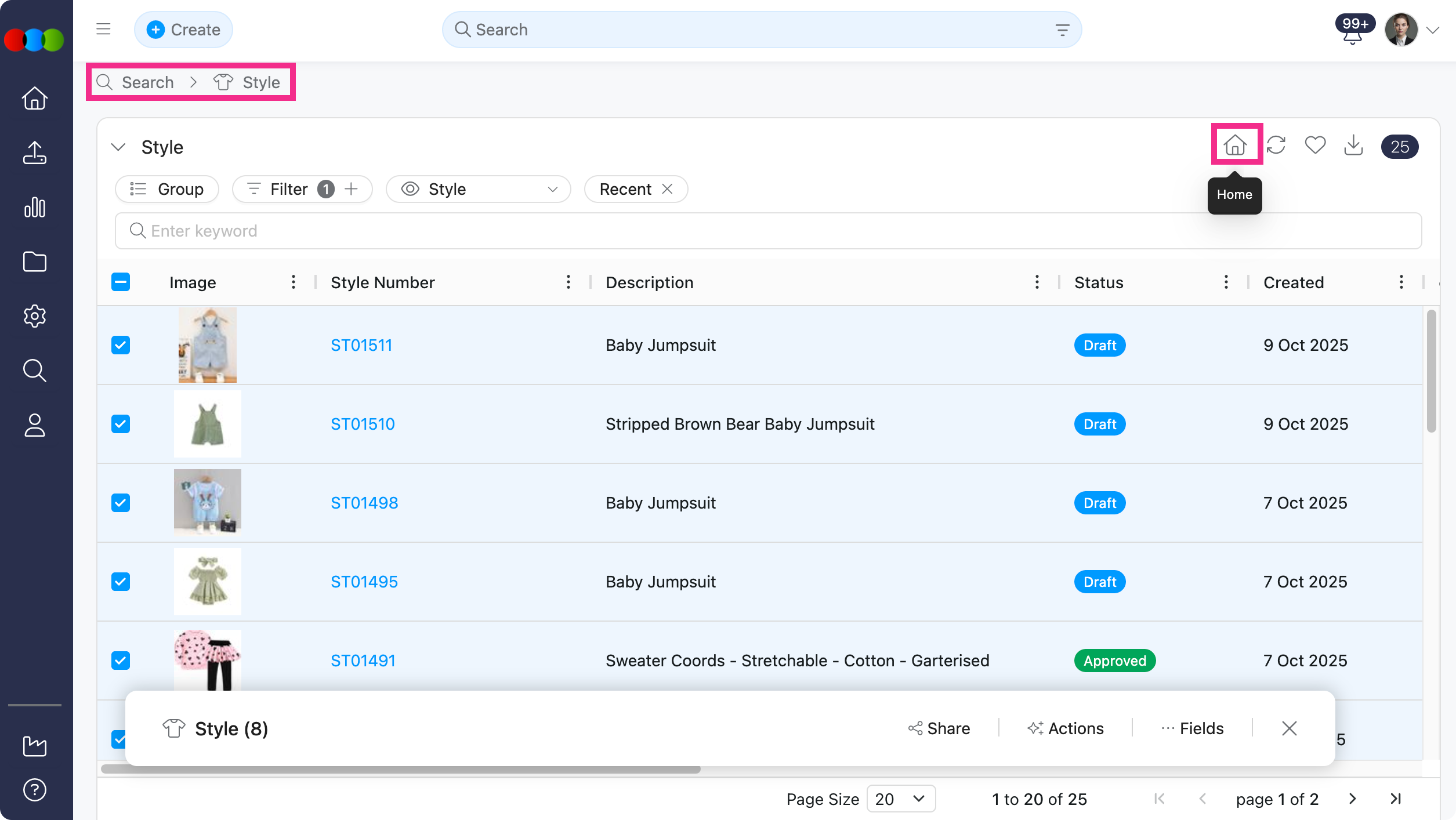Viewport: 1456px width, 820px height.
Task: Click the Create button
Action: pos(183,30)
